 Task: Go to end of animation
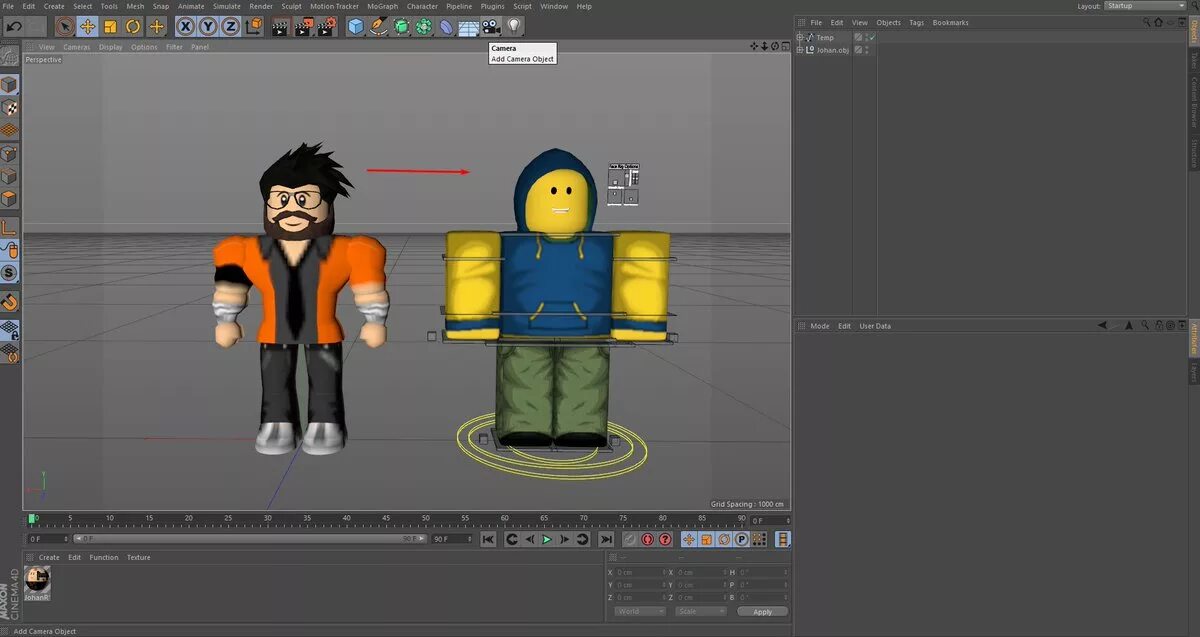(x=606, y=539)
